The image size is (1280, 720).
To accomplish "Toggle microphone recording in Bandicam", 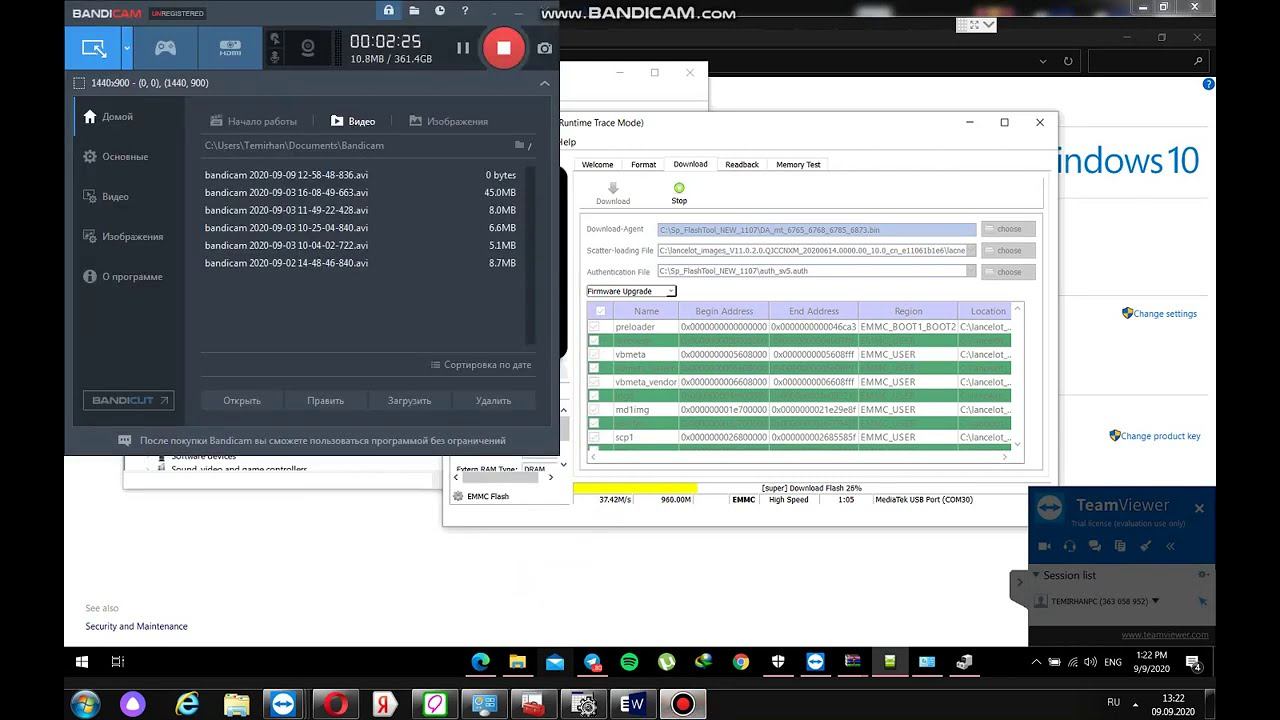I will (275, 58).
